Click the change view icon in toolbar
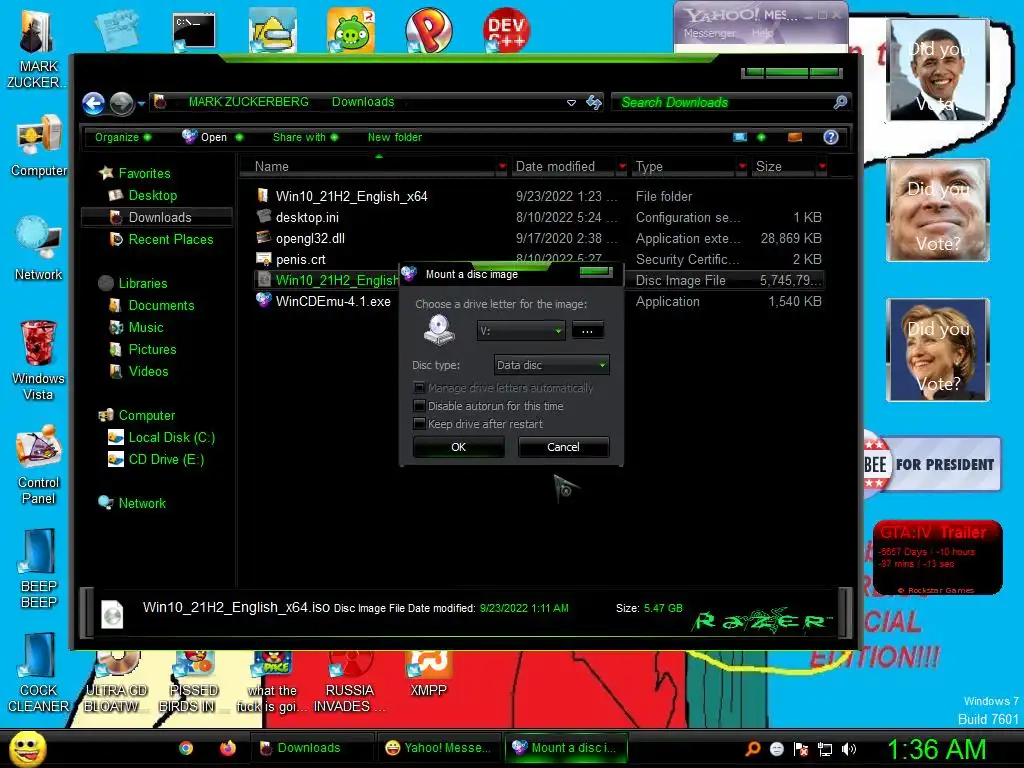The width and height of the screenshot is (1024, 768). (740, 137)
